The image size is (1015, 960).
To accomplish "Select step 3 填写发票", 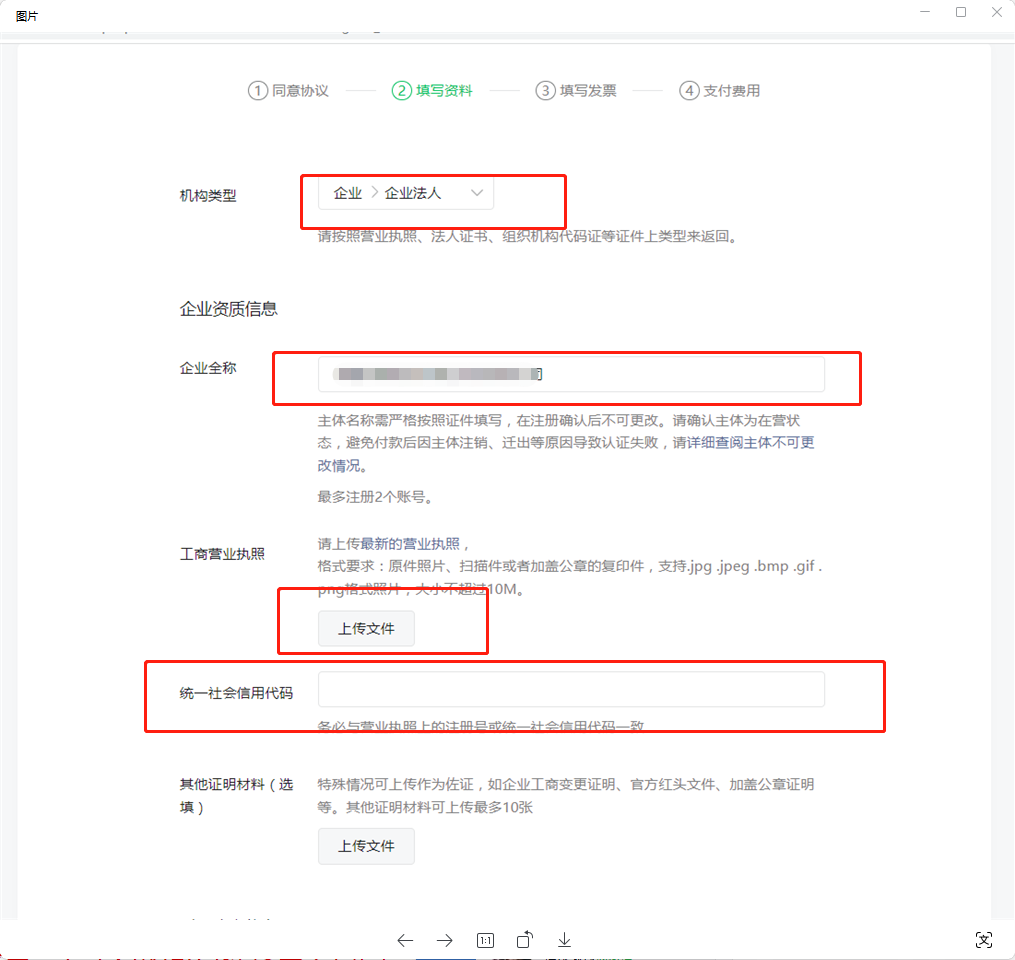I will [576, 90].
